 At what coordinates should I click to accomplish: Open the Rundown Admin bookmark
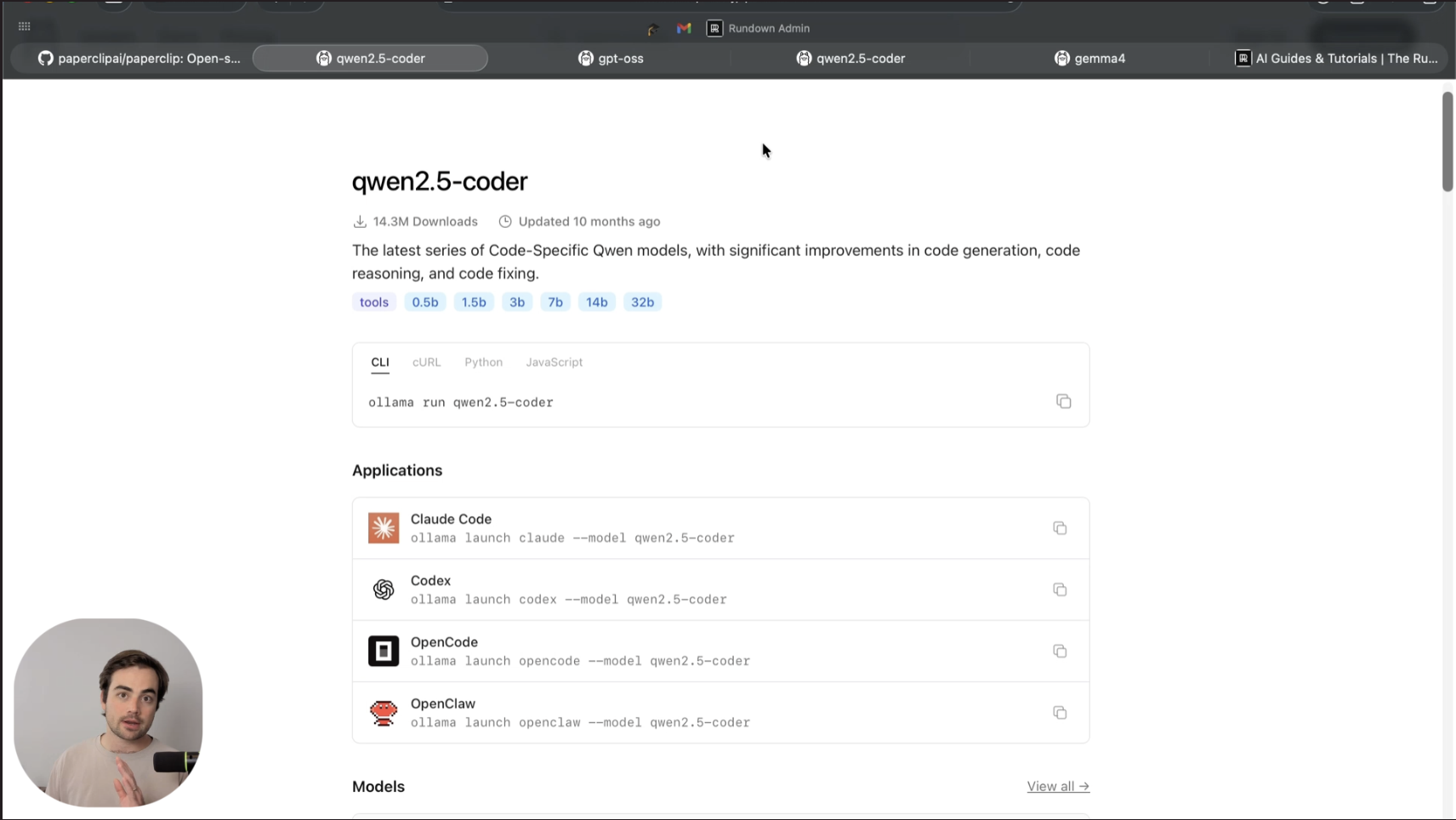click(x=759, y=27)
